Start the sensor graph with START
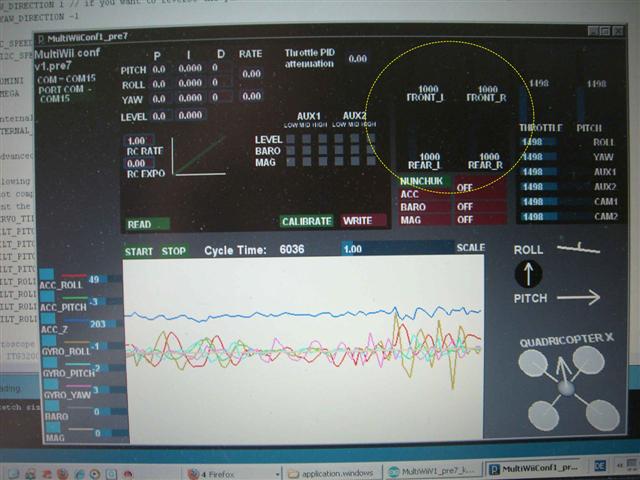 point(139,251)
